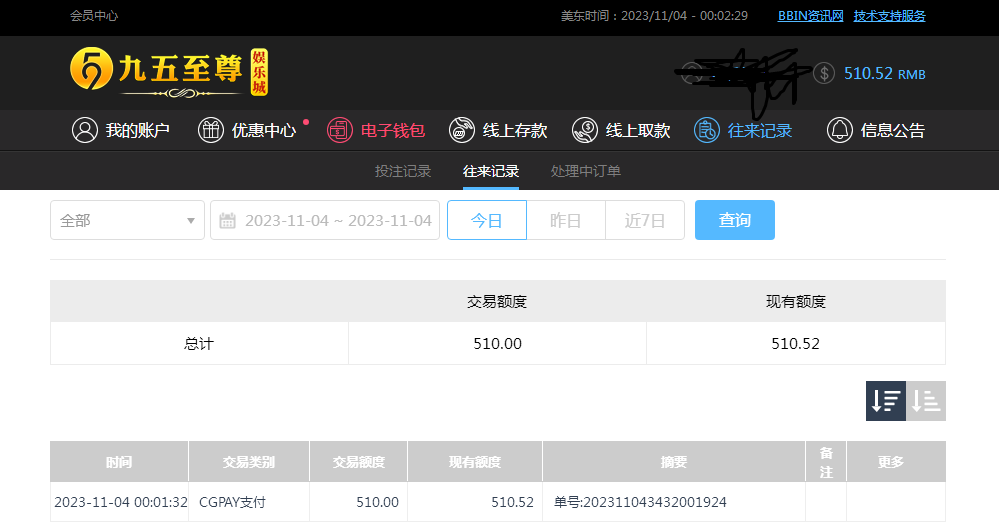Screen dimensions: 999x531
Task: Sort records in descending order
Action: 886,401
